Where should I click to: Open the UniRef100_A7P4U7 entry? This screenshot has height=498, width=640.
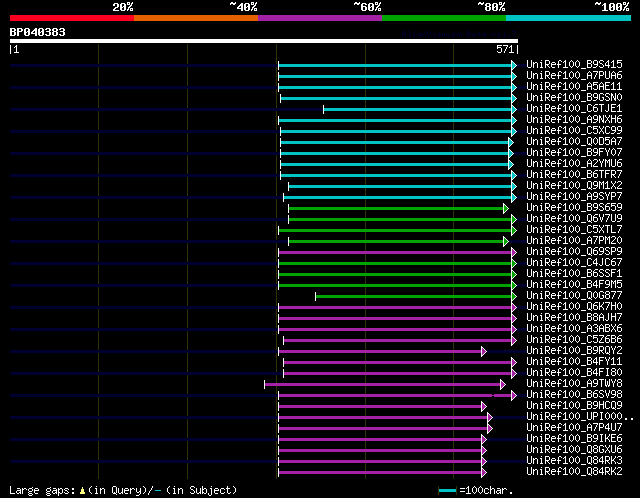tap(574, 428)
